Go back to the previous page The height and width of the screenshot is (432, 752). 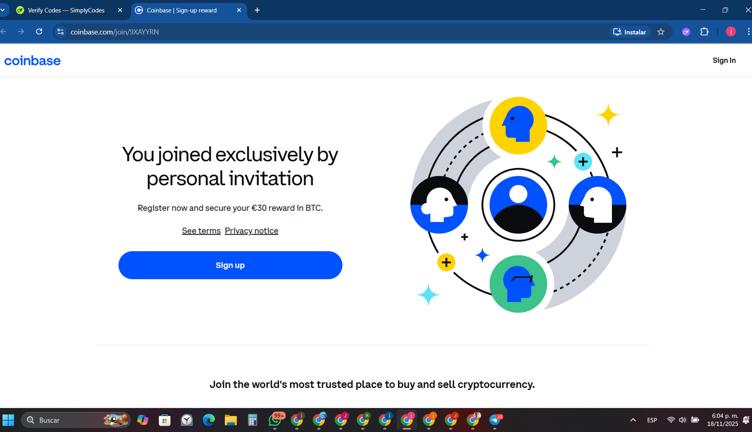pos(3,32)
